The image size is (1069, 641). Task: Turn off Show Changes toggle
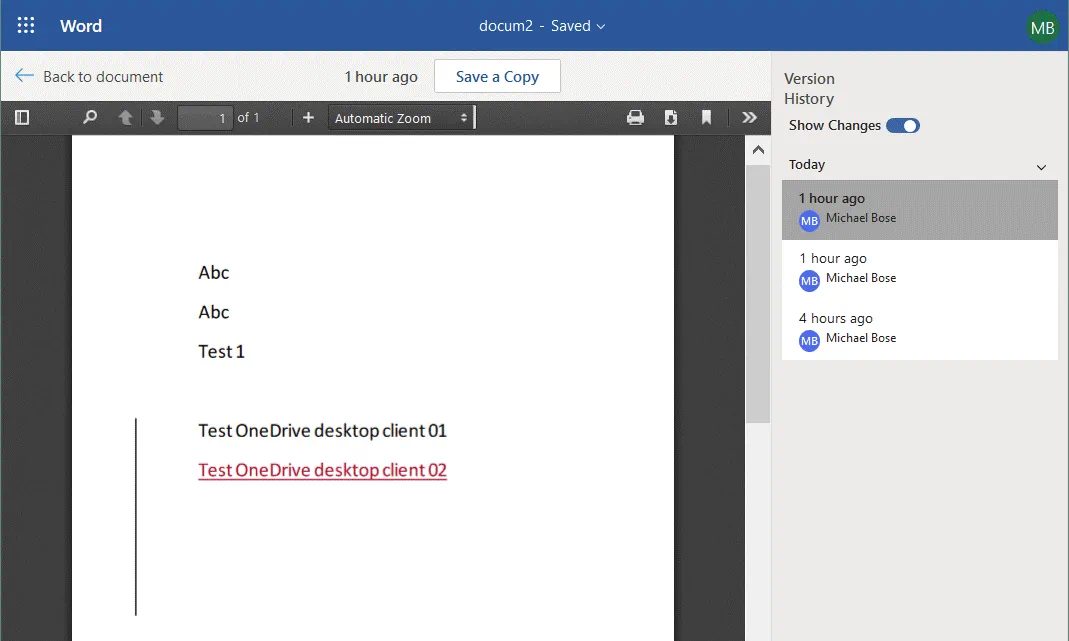point(902,126)
